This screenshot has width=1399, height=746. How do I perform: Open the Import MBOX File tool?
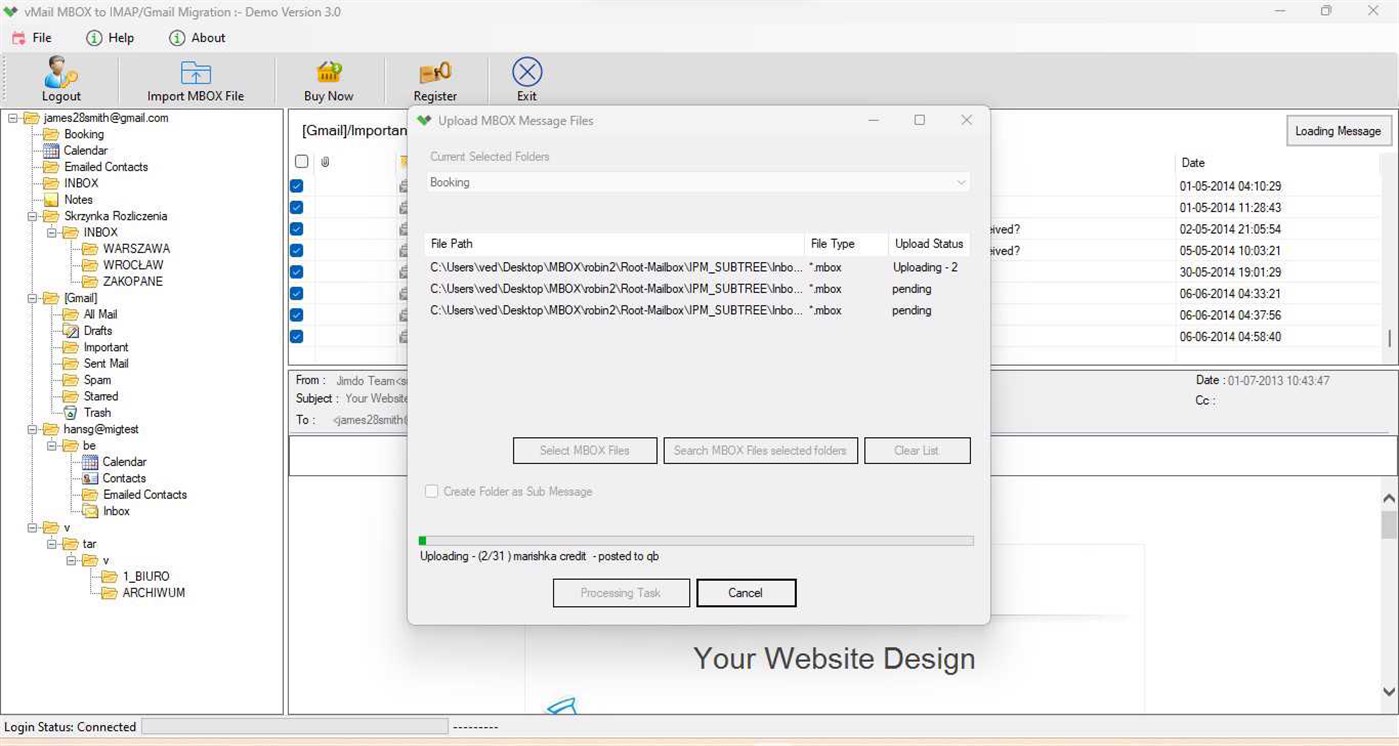click(x=194, y=72)
